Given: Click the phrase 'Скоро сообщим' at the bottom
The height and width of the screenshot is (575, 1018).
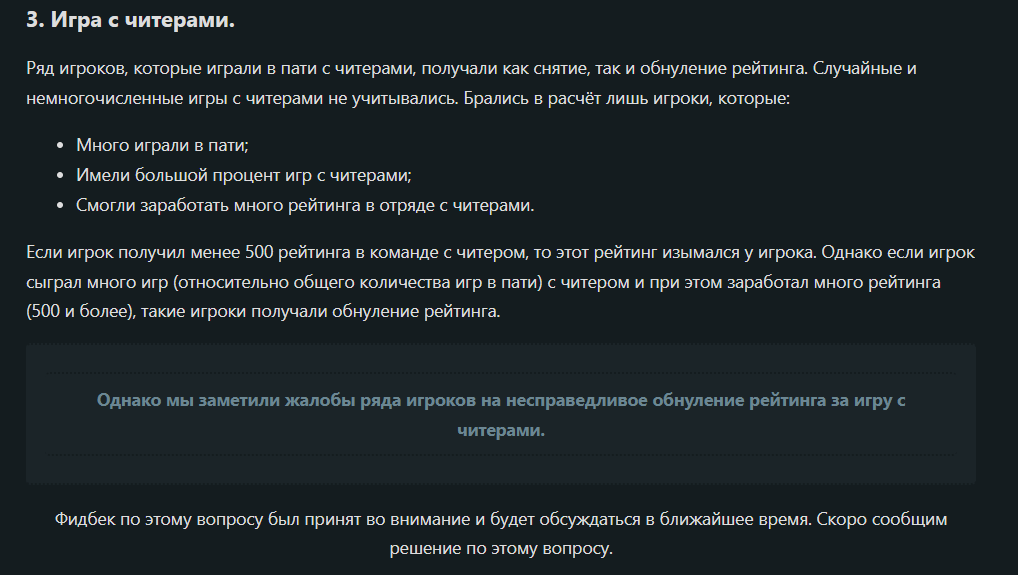Looking at the screenshot, I should point(882,519).
